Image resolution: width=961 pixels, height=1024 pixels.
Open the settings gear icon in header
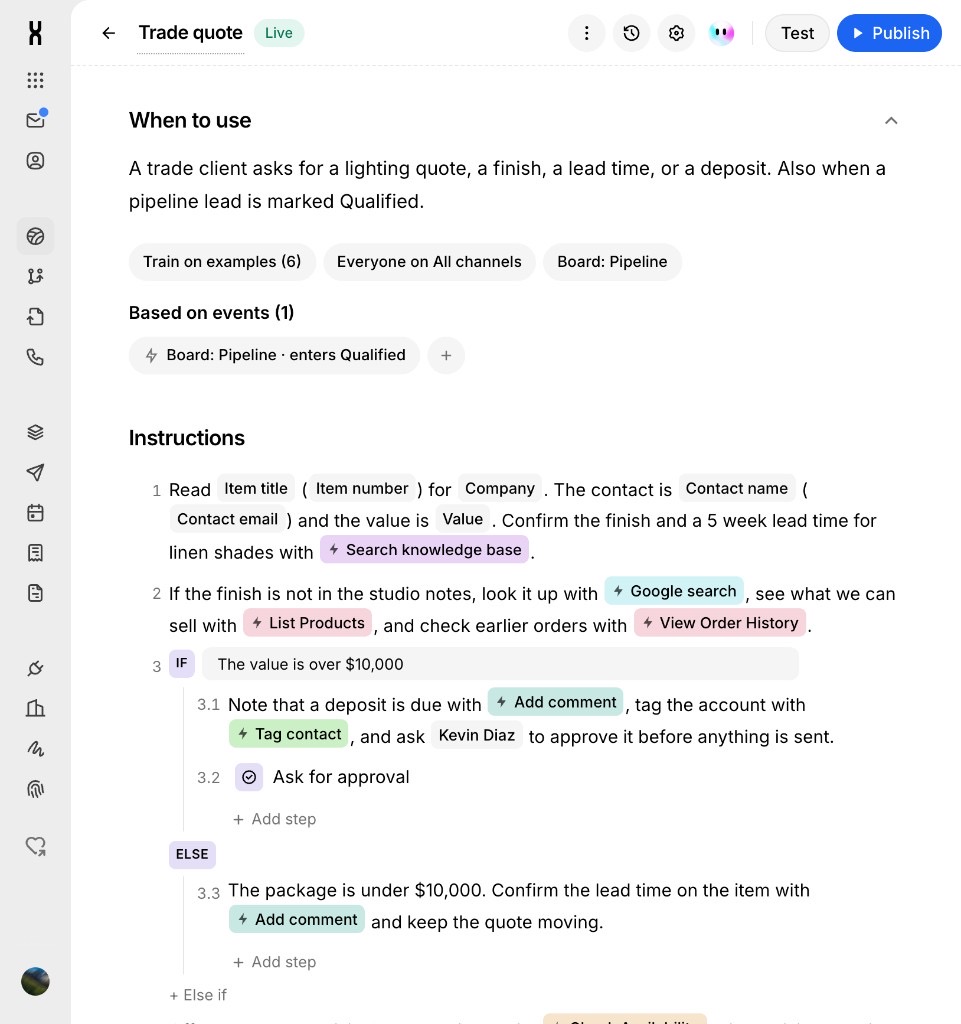click(676, 33)
